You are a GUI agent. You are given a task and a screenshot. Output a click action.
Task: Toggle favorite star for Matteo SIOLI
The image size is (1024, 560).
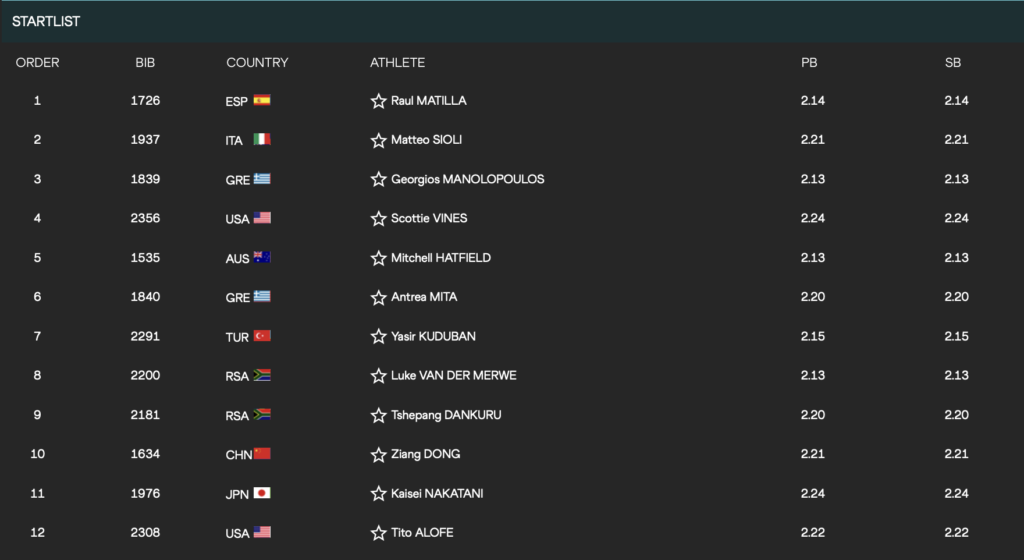(378, 140)
